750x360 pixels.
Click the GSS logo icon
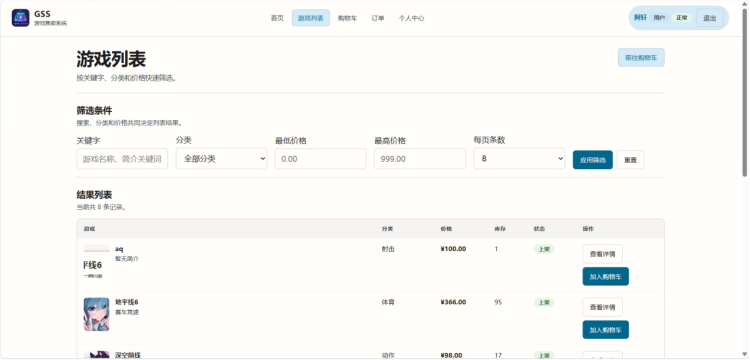[x=21, y=18]
